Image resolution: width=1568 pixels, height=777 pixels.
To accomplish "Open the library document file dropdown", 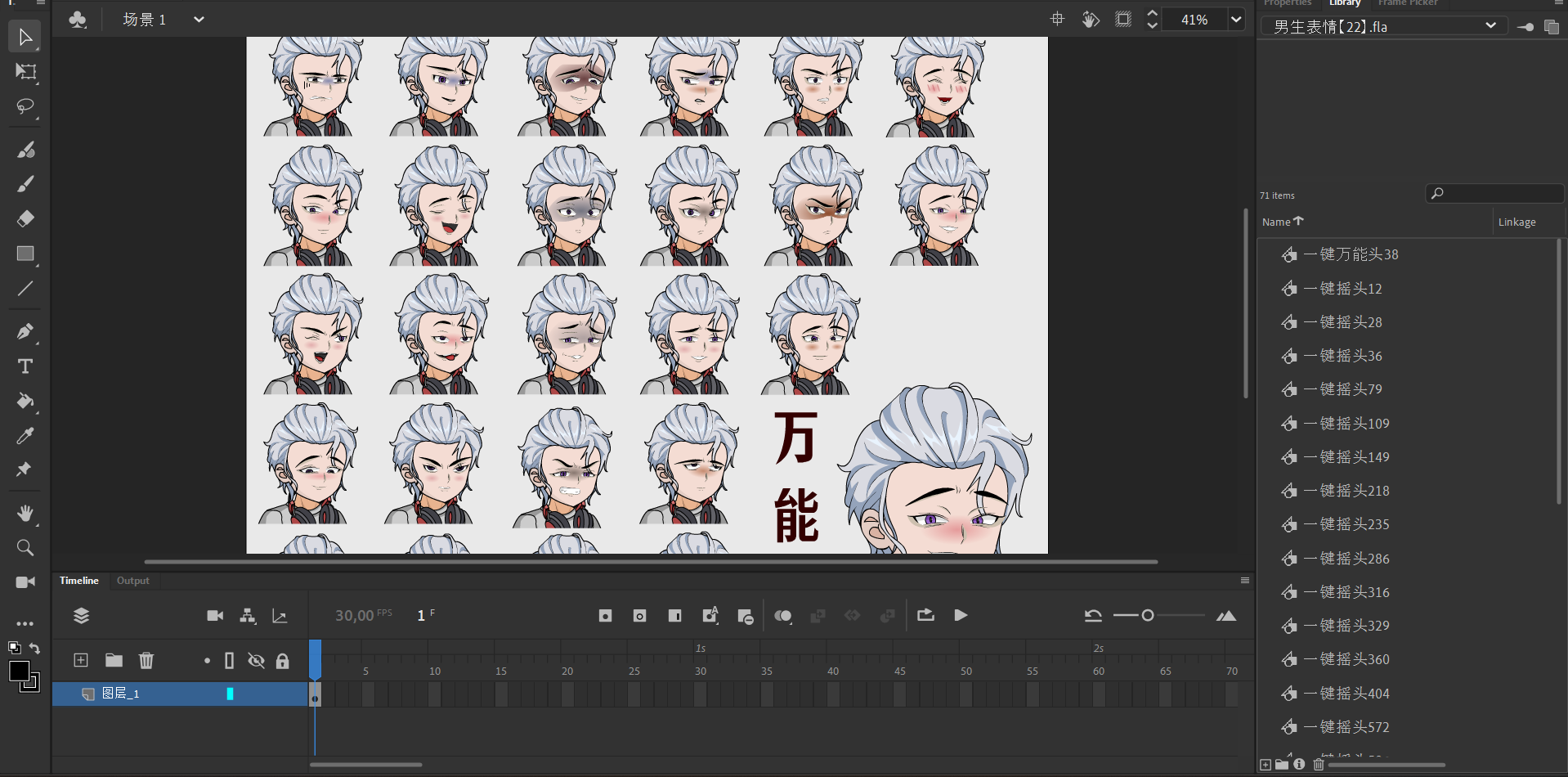I will tap(1490, 26).
